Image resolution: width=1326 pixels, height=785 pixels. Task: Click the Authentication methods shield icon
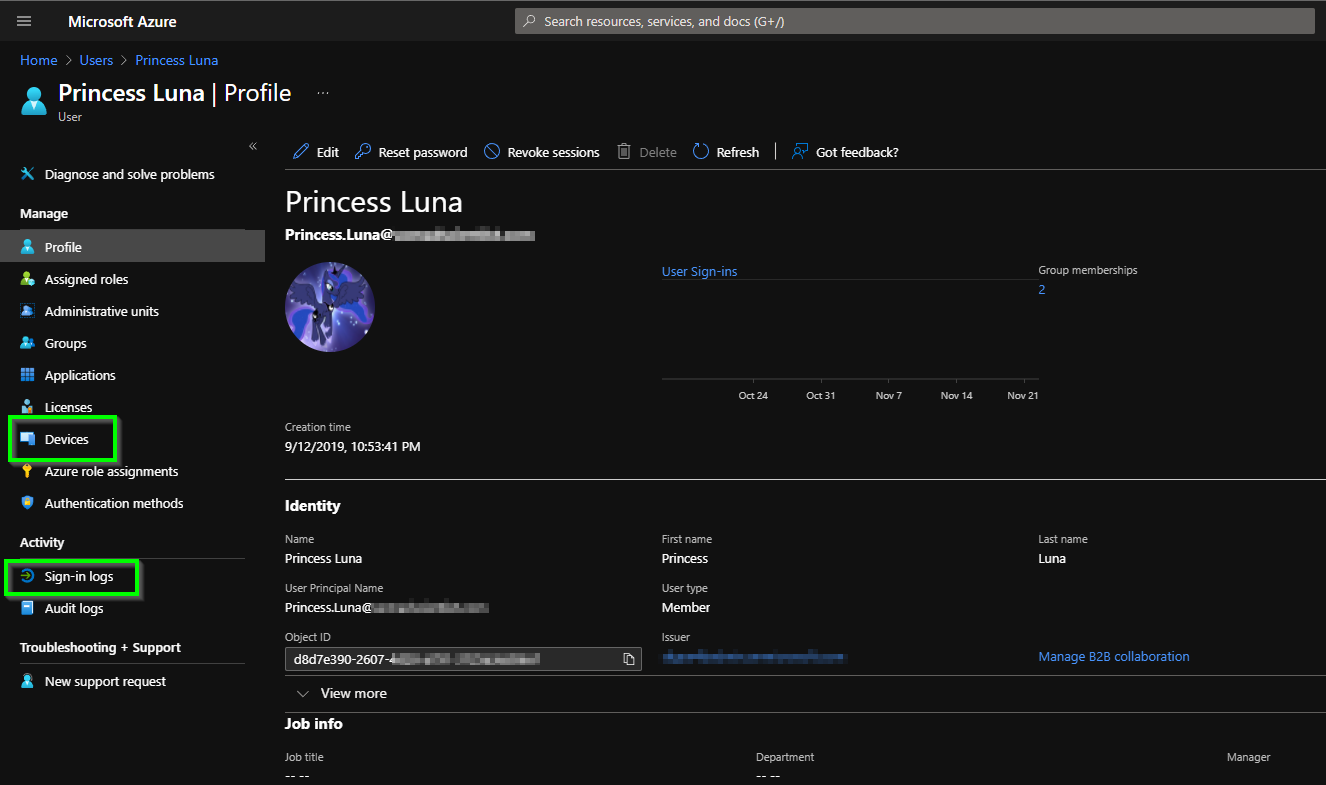28,503
